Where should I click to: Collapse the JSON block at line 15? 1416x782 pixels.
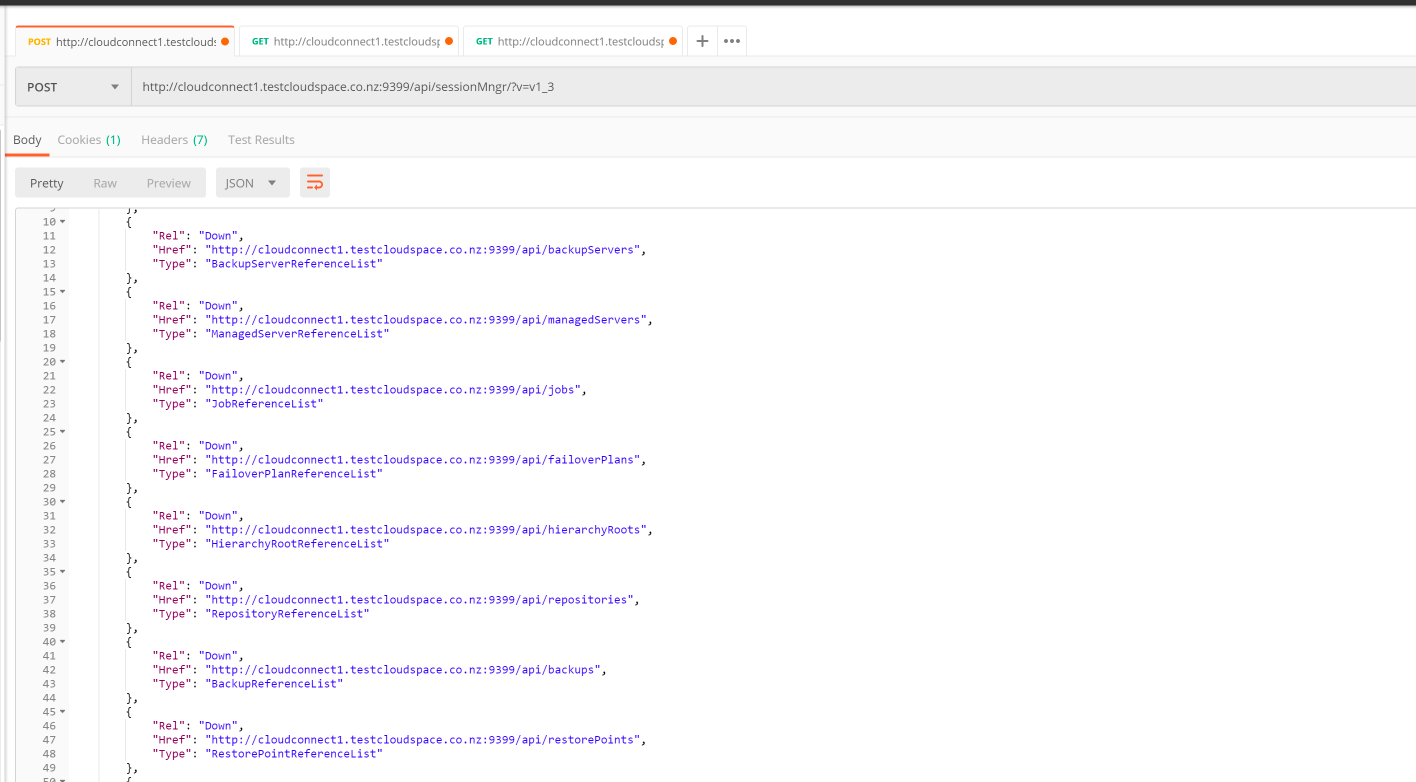click(62, 291)
